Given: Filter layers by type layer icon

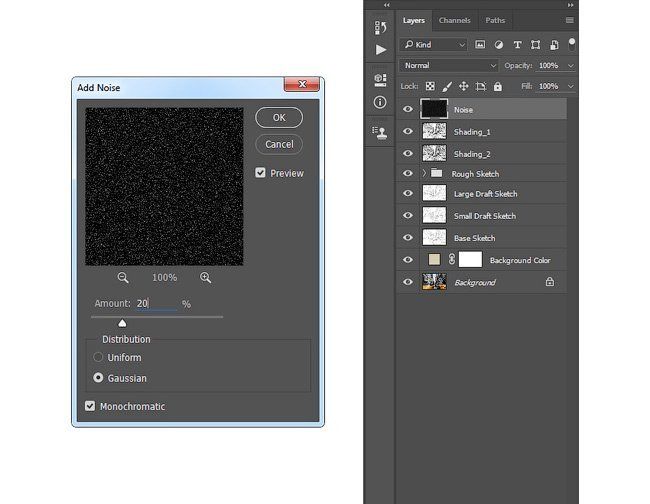Looking at the screenshot, I should click(x=517, y=45).
